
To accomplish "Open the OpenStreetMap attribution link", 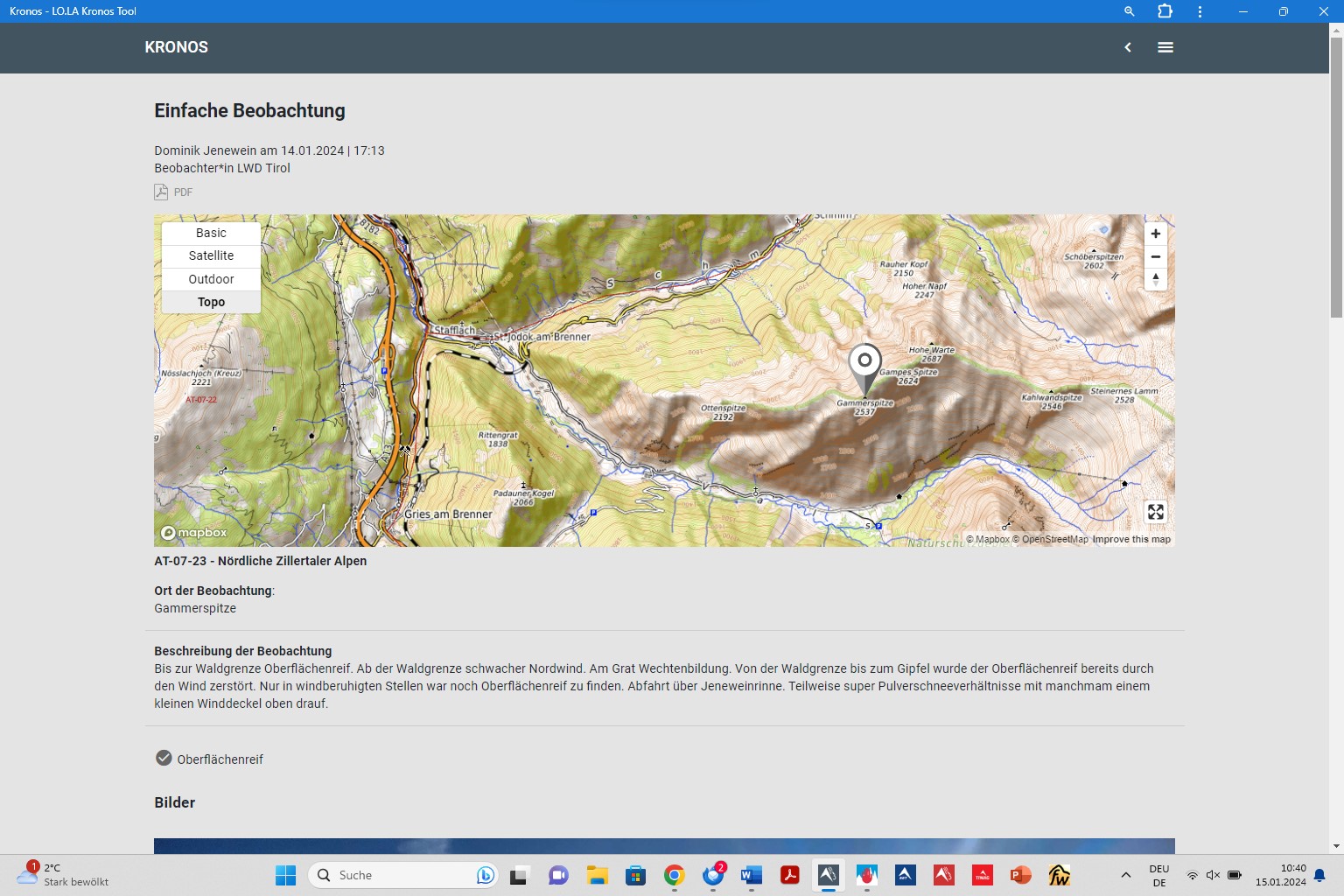I will (x=1050, y=539).
